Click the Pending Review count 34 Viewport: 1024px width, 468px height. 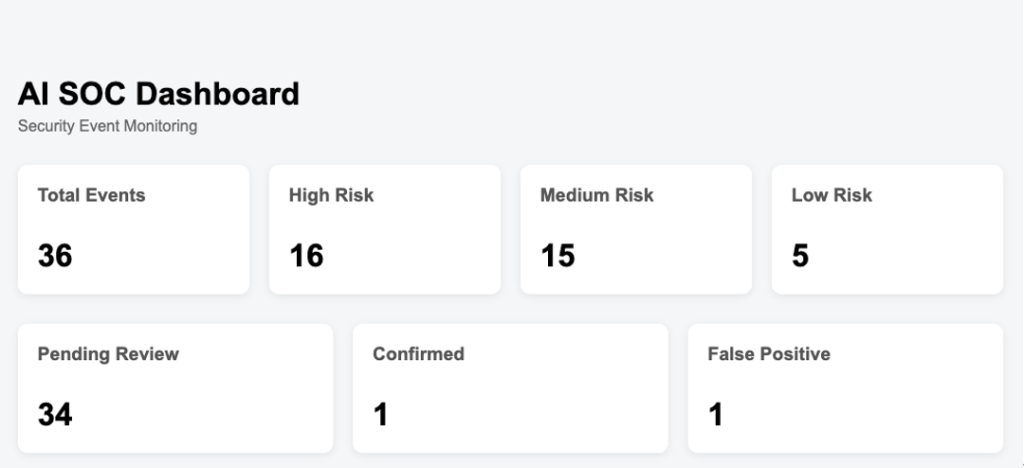55,414
